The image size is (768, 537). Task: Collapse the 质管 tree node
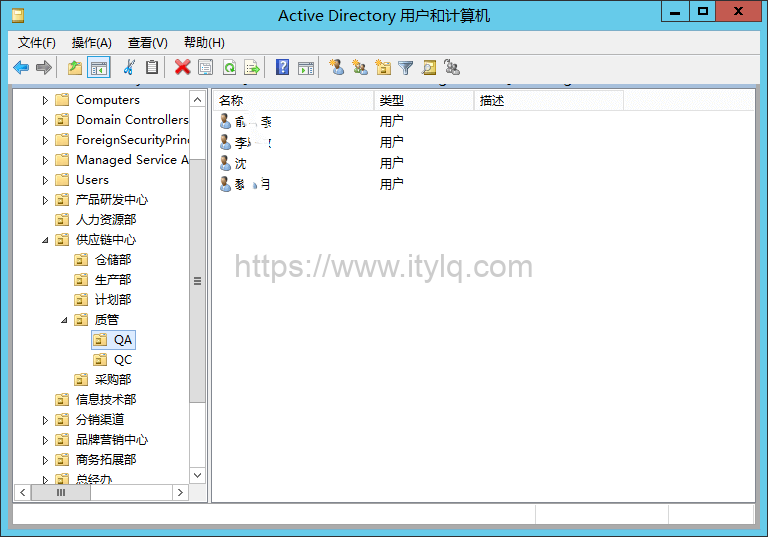[x=64, y=320]
